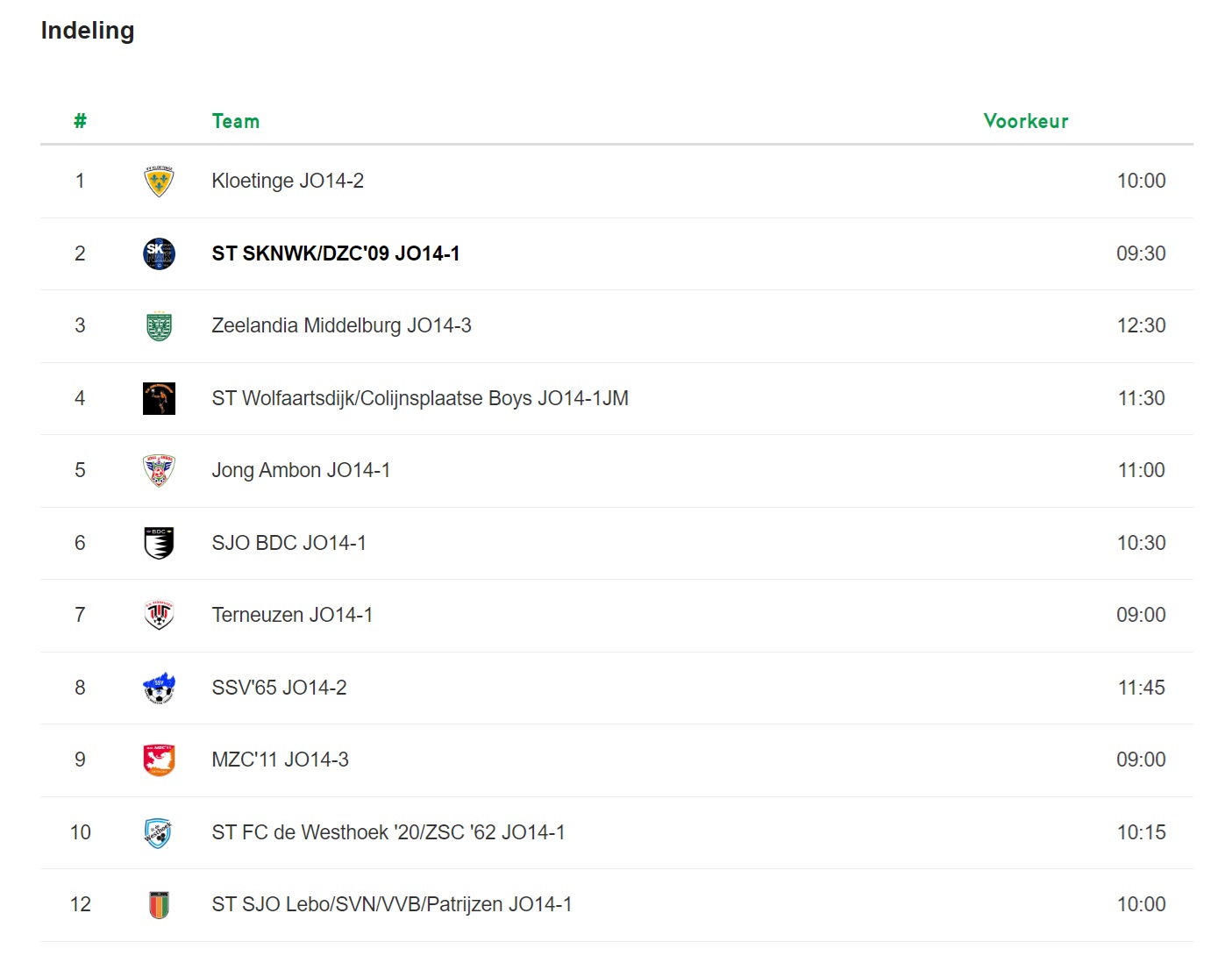Viewport: 1232px width, 963px height.
Task: Click the # column header
Action: 80,121
